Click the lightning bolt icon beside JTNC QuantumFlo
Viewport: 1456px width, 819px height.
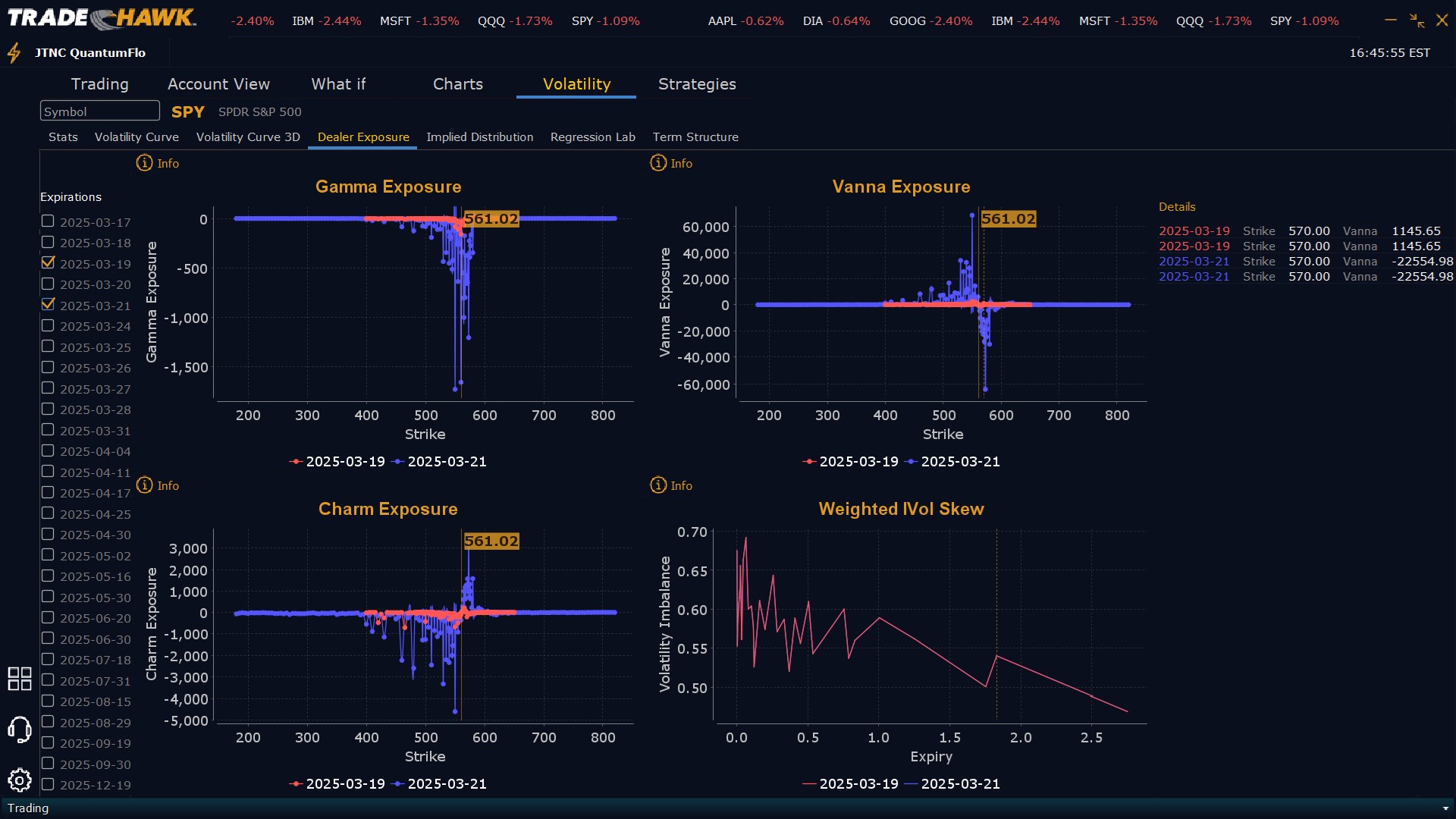(14, 53)
